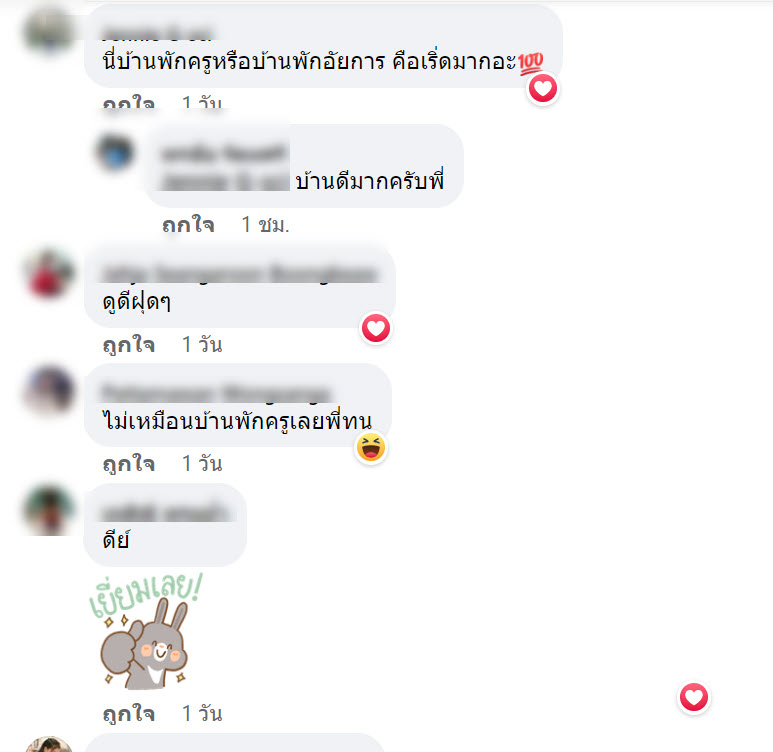
Task: Open 1 วัน timestamp under ดูดีฝุดๆ
Action: [202, 345]
